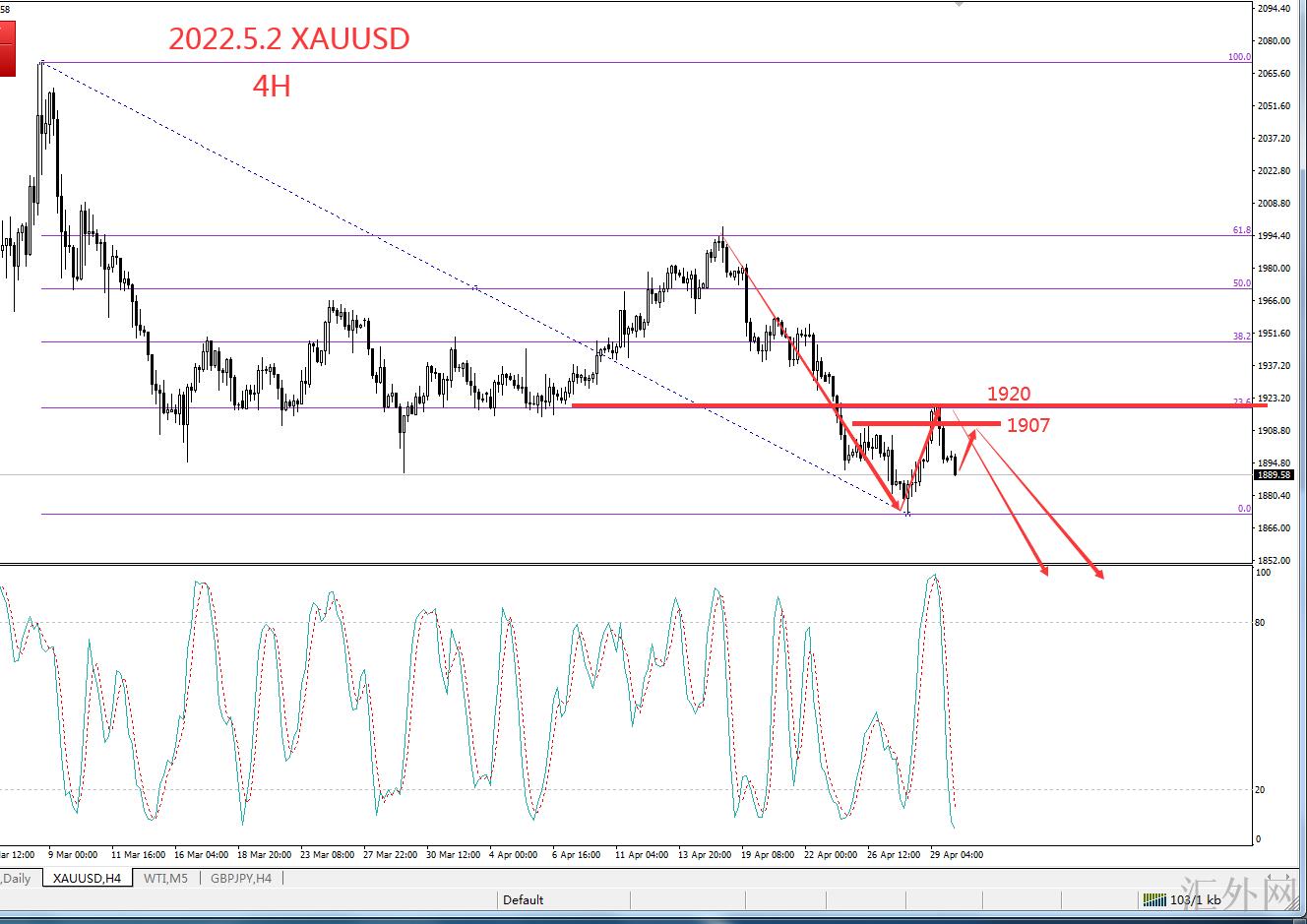The image size is (1307, 924).
Task: Switch to the Daily chart tab
Action: point(18,878)
